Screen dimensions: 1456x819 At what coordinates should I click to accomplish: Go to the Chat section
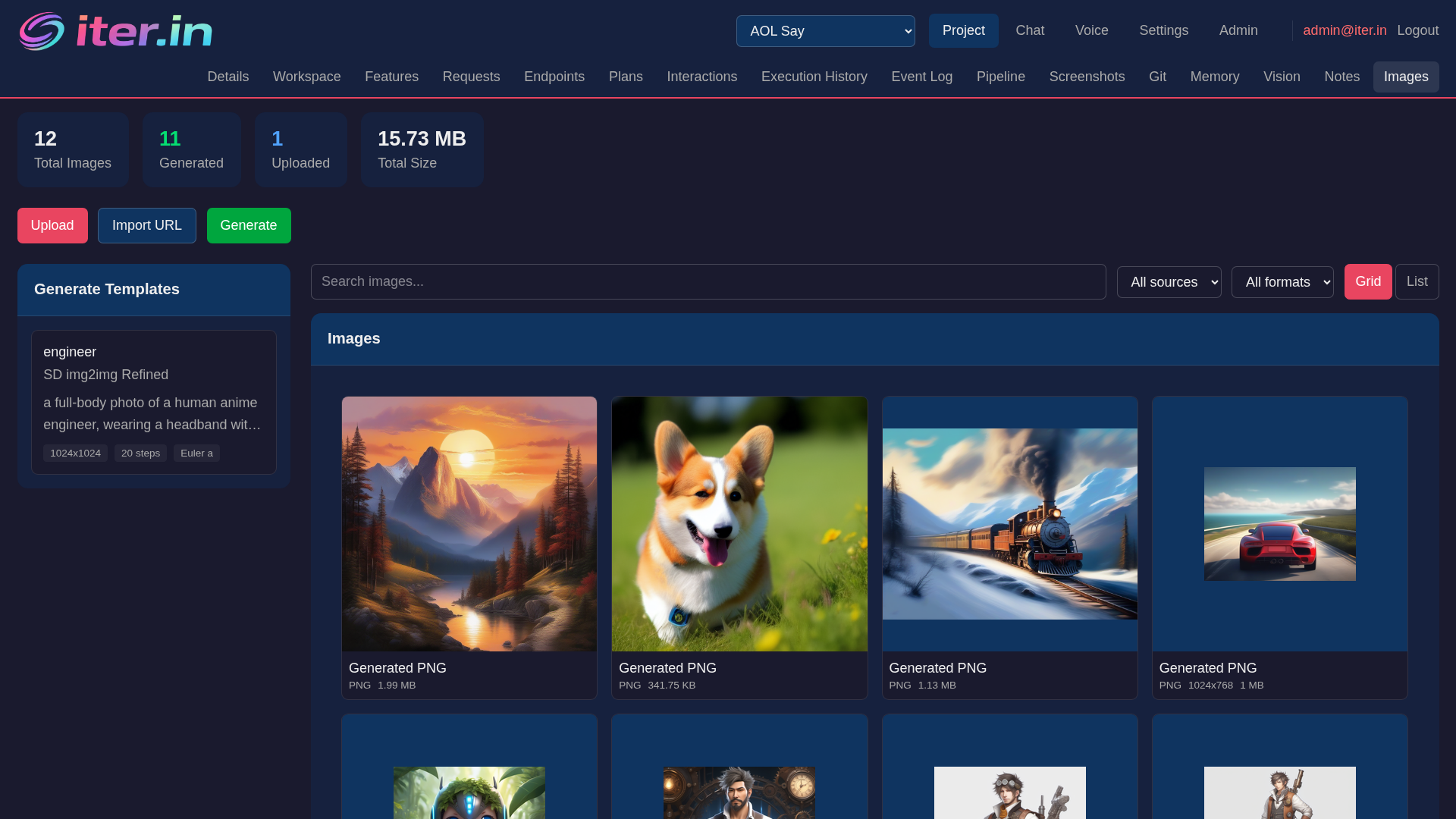pyautogui.click(x=1030, y=30)
